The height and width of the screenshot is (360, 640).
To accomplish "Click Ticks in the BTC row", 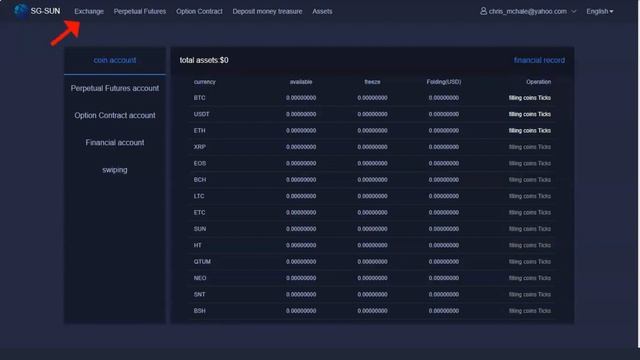I will [544, 98].
